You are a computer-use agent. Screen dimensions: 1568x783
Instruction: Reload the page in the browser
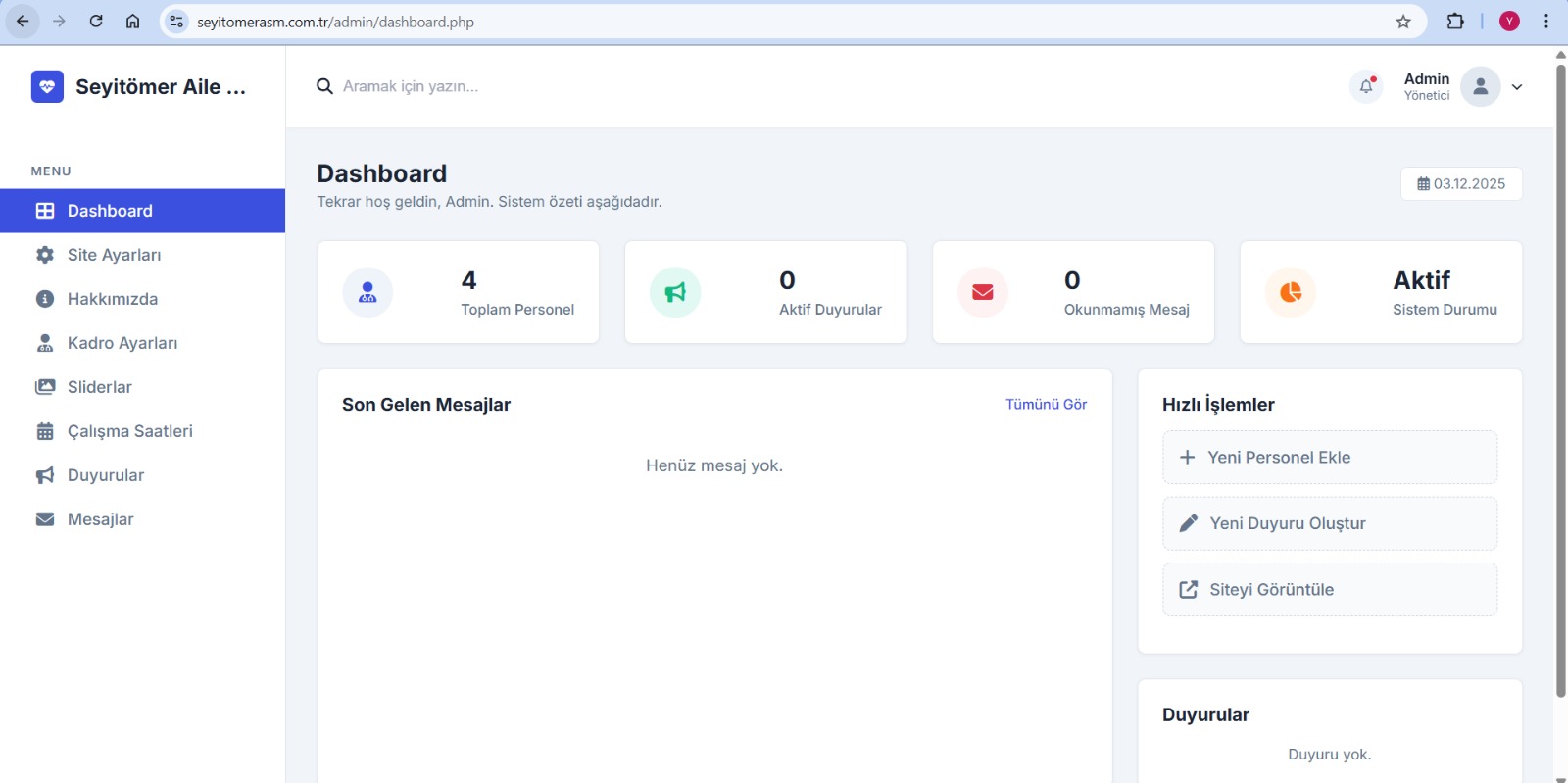click(96, 22)
